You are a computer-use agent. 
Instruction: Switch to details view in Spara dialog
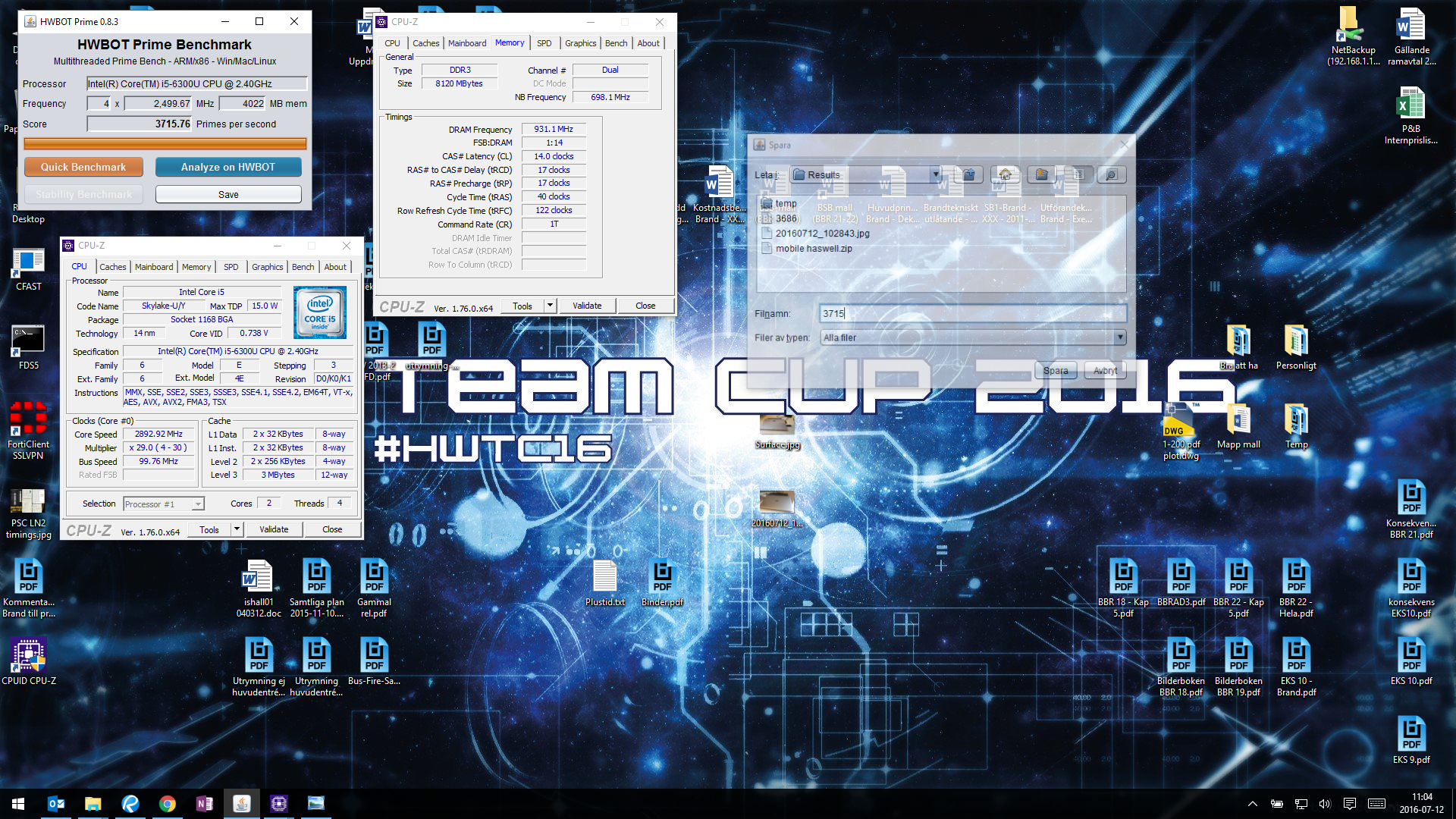(1112, 175)
